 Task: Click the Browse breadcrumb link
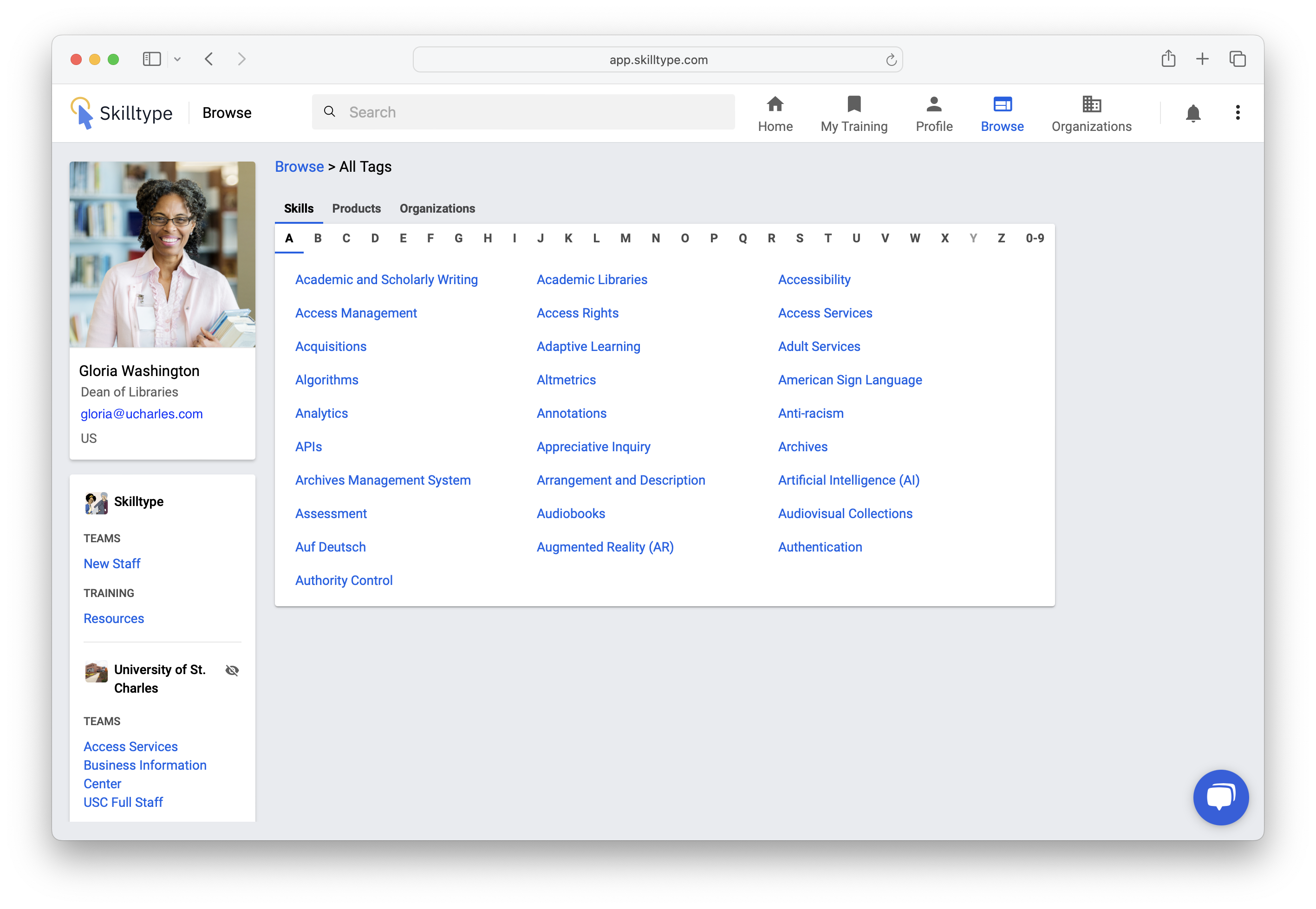(299, 166)
